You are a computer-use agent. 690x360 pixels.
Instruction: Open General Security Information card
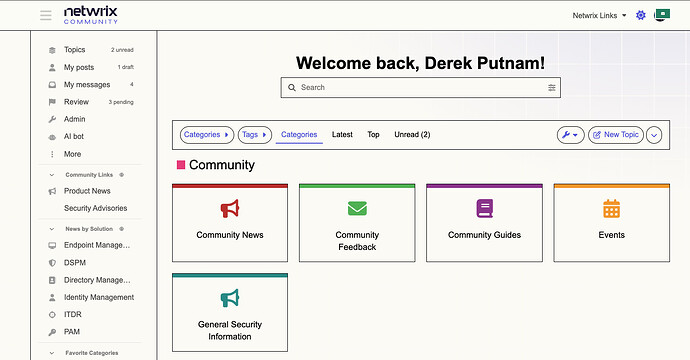(230, 313)
